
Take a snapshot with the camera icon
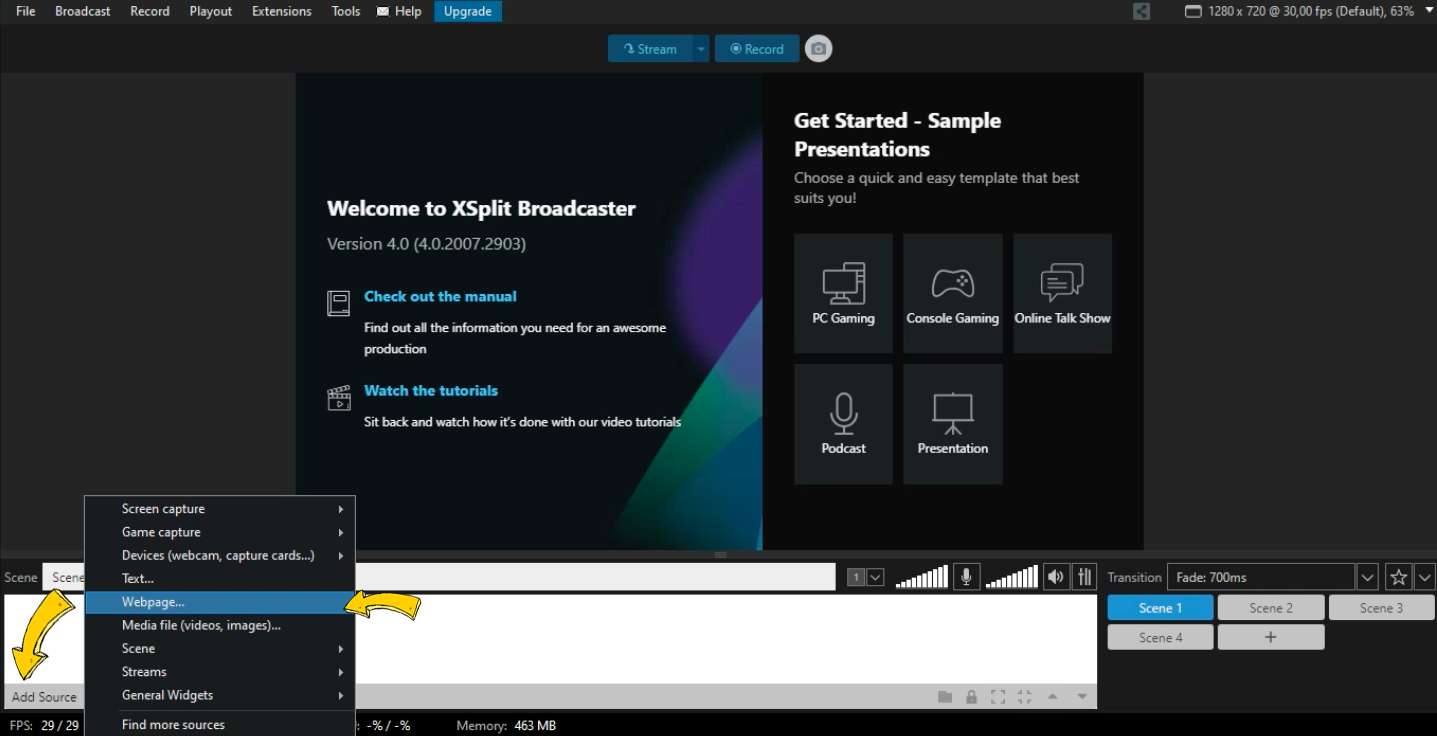(818, 48)
